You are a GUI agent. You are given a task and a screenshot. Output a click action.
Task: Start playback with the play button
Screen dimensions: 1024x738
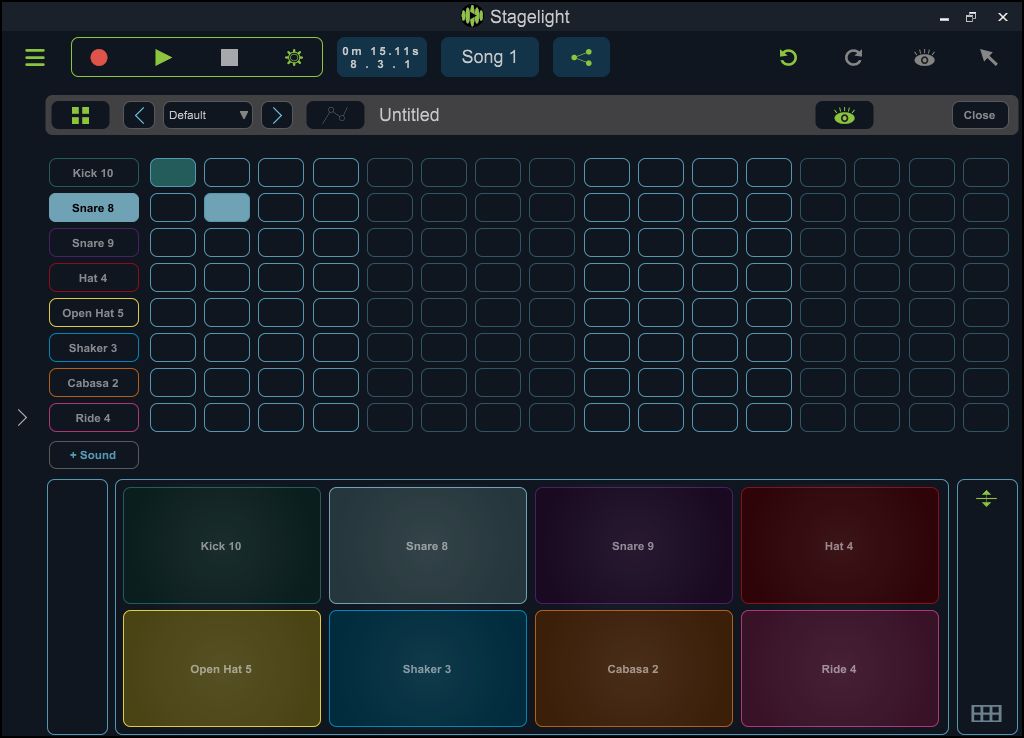click(x=163, y=57)
